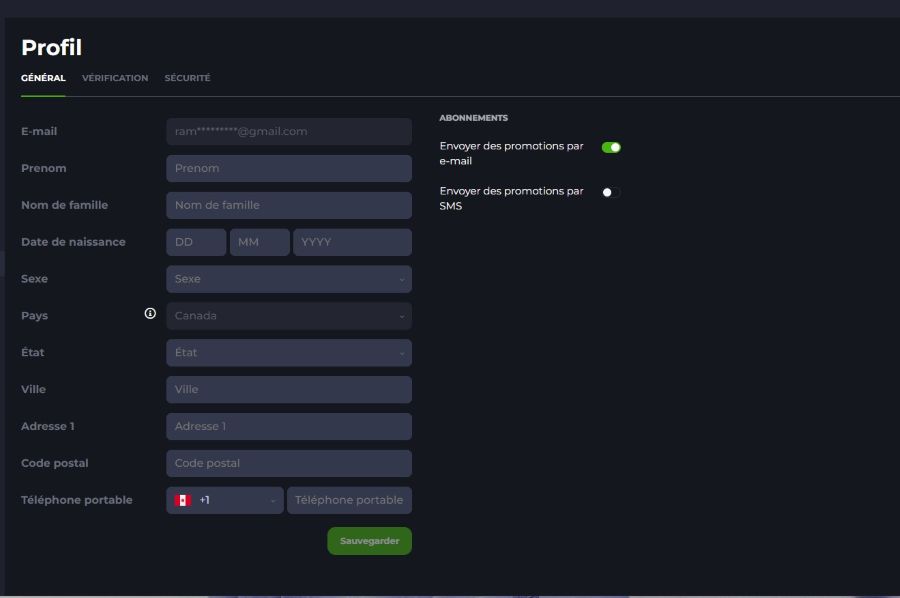The height and width of the screenshot is (598, 900).
Task: Focus the Téléphone portable number field
Action: [x=349, y=500]
